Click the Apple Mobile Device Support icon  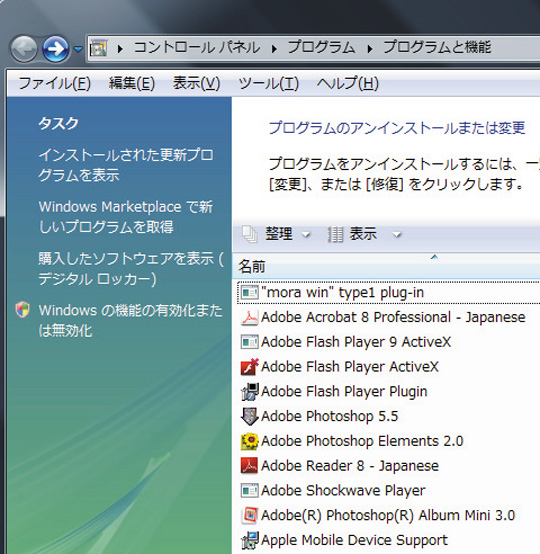tap(250, 540)
